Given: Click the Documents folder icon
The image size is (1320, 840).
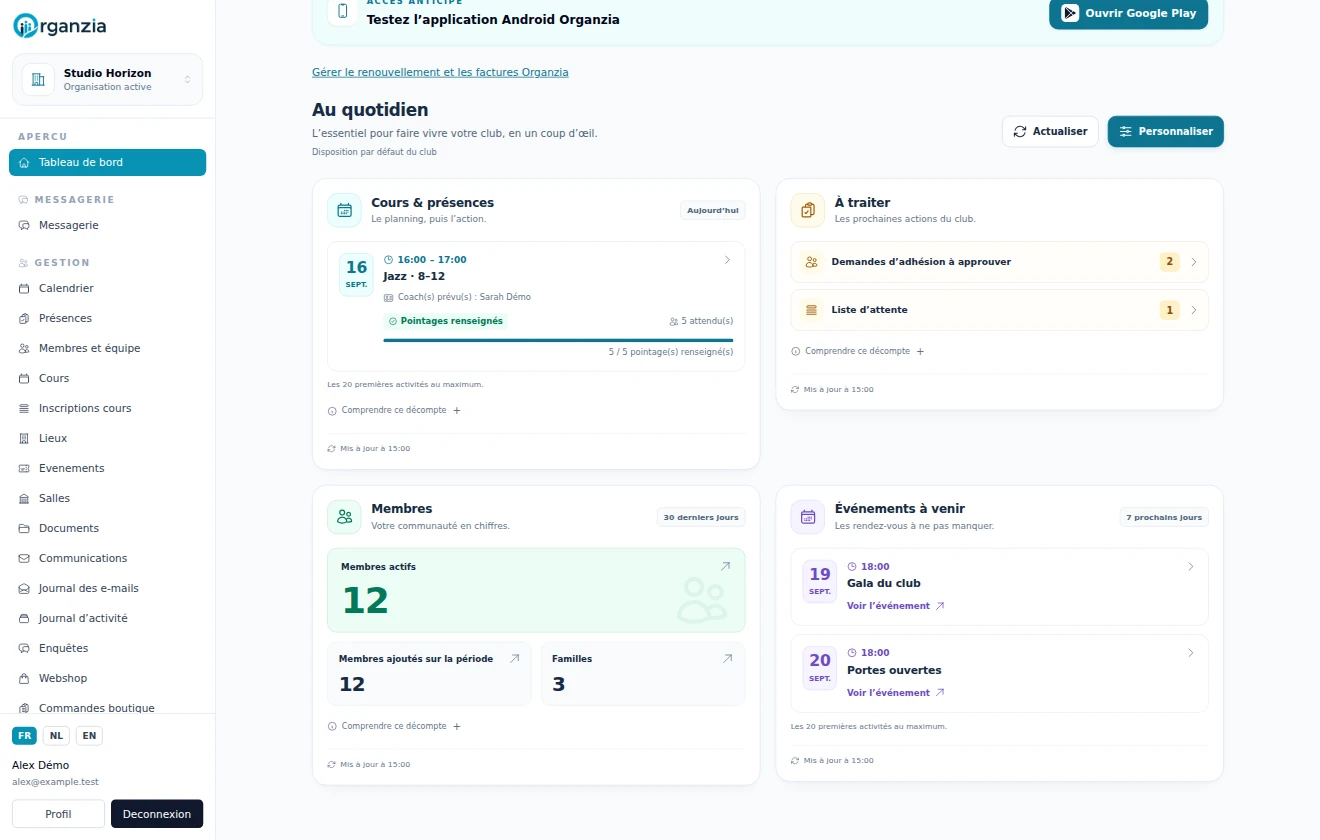Looking at the screenshot, I should point(24,528).
